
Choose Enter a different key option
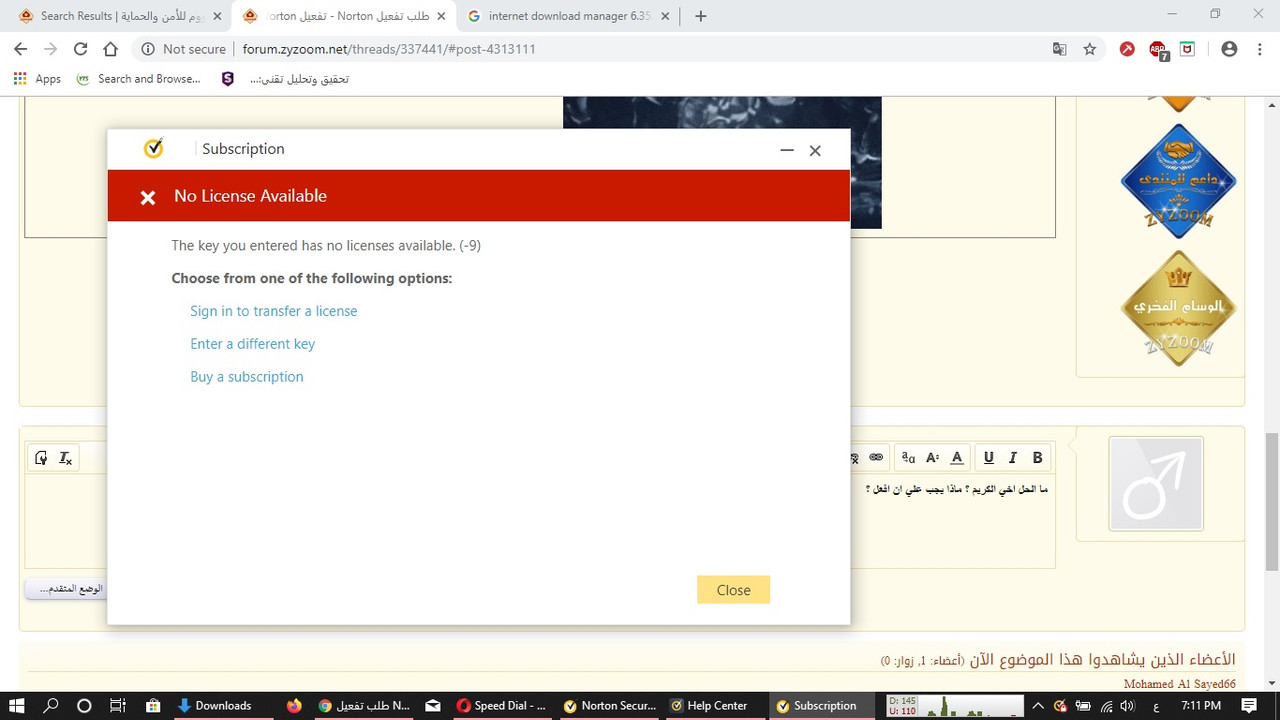coord(252,344)
